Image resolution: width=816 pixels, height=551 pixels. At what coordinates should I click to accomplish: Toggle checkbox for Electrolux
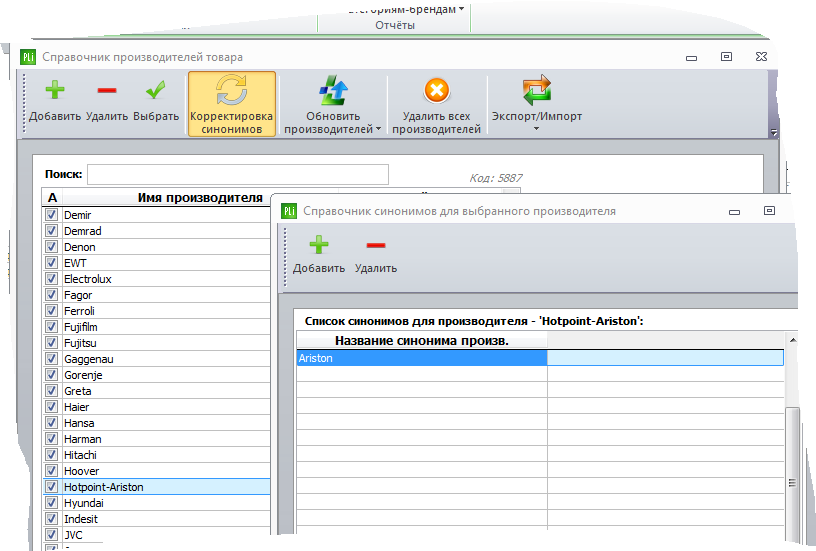click(x=52, y=278)
